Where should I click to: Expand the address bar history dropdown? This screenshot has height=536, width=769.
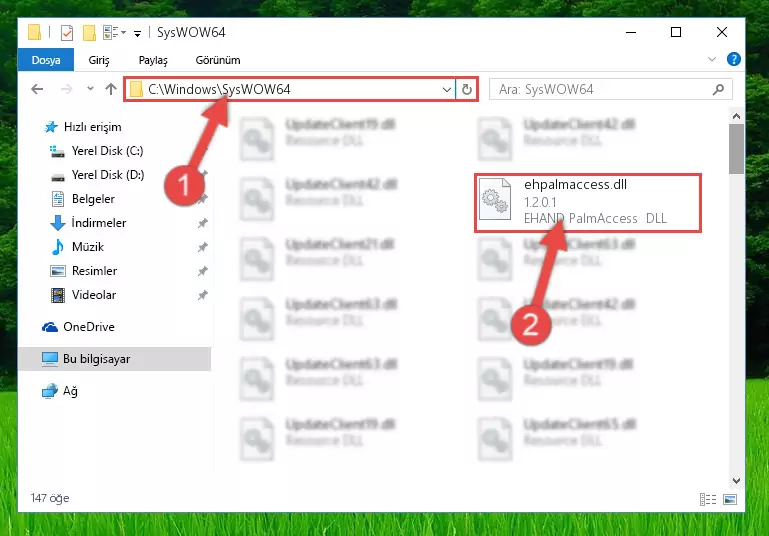click(x=446, y=90)
